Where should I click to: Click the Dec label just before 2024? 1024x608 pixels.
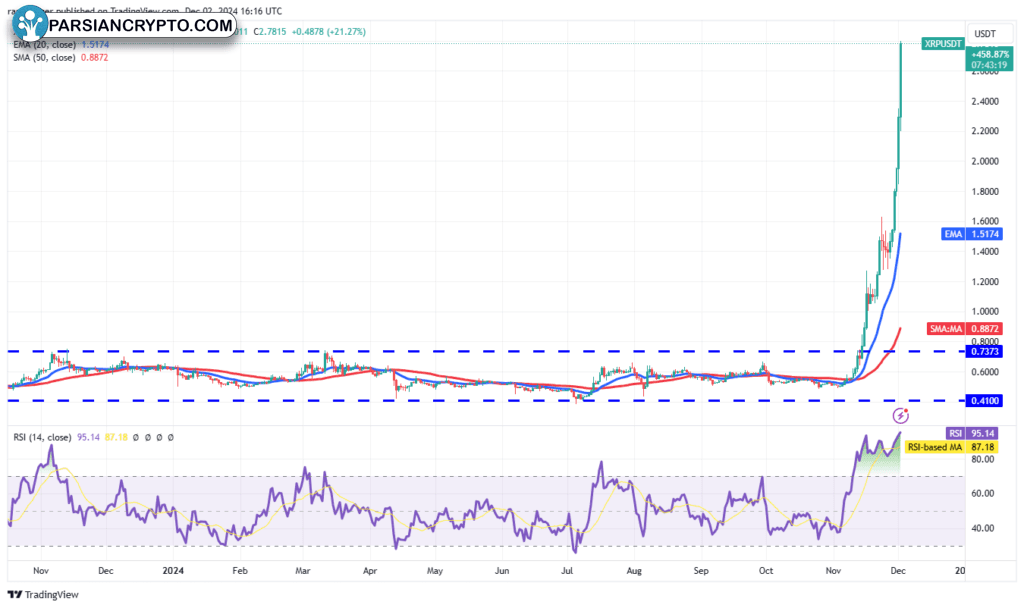[x=105, y=571]
